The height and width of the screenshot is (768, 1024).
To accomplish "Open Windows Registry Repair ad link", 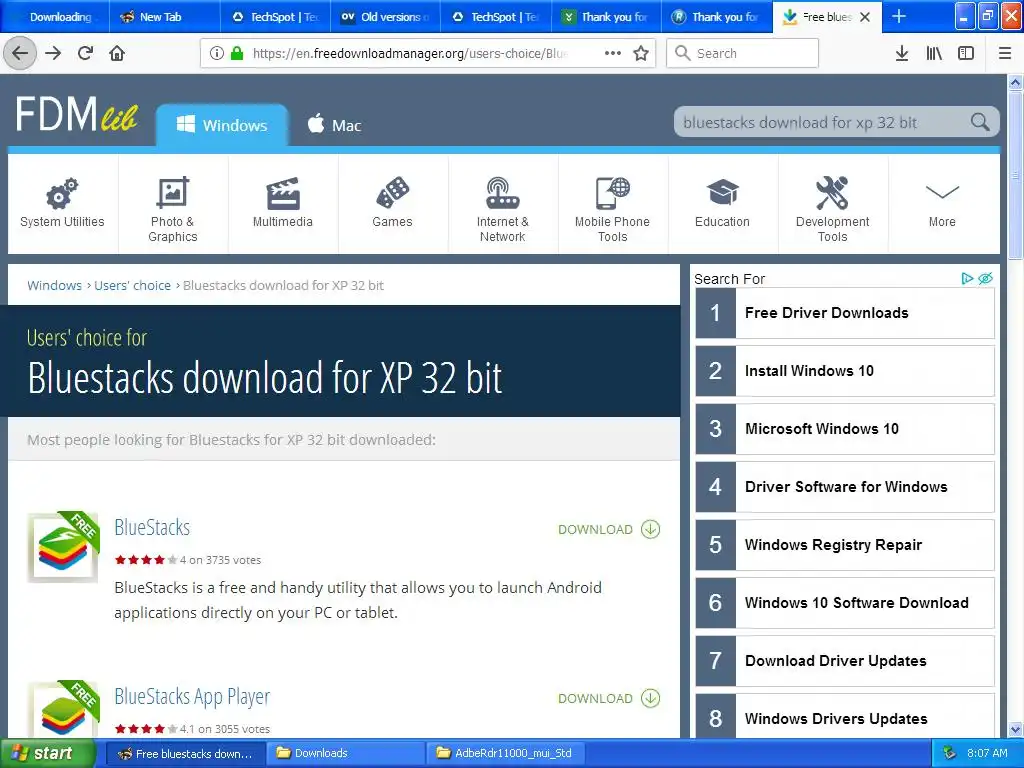I will point(845,545).
